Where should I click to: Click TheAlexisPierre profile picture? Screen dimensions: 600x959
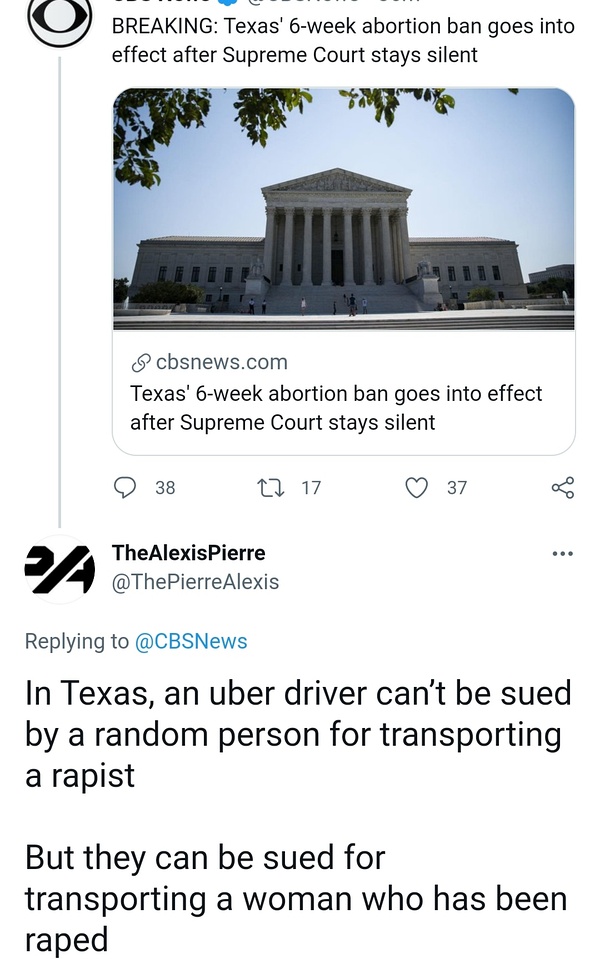tap(59, 569)
